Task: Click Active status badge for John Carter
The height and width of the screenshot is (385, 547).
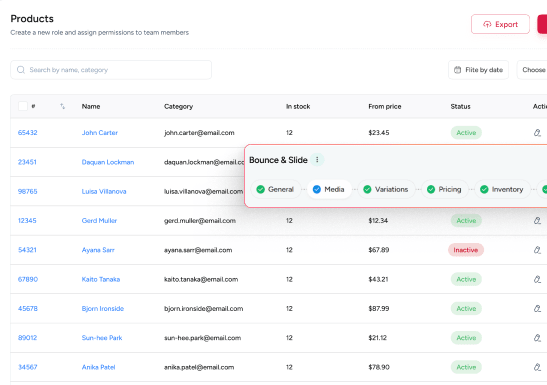Action: pyautogui.click(x=466, y=133)
